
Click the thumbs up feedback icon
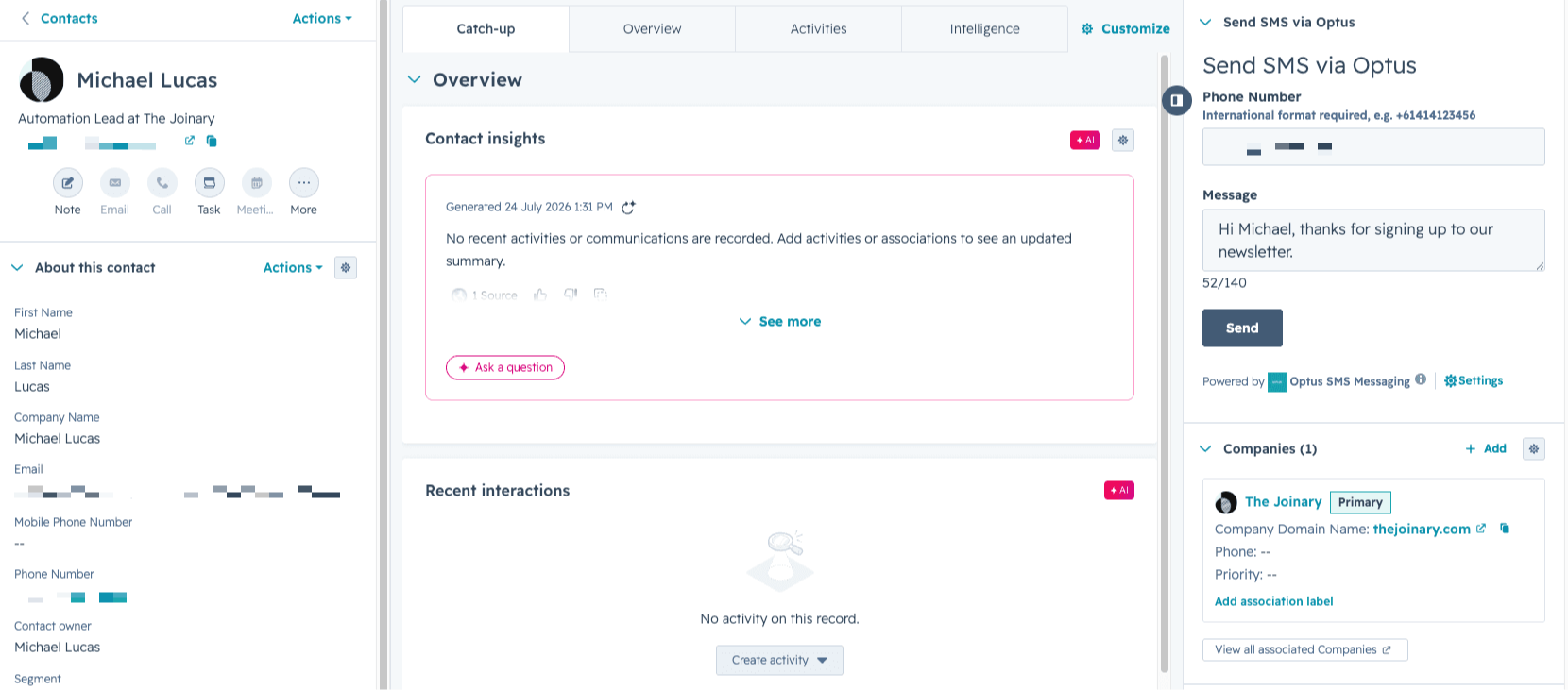(x=540, y=295)
